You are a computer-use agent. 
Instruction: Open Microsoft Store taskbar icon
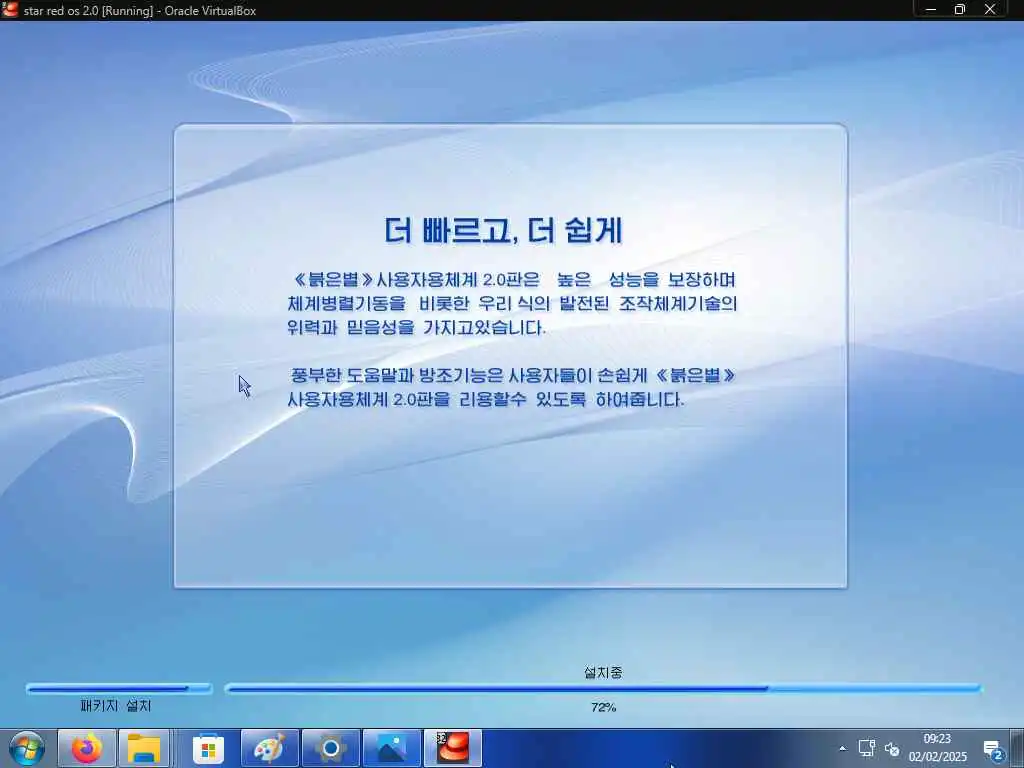[208, 749]
